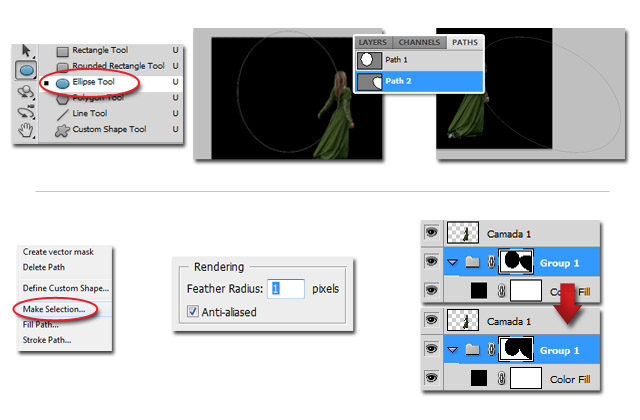The image size is (640, 420).
Task: Select Group 1 mask thumbnail, lower layers panel
Action: (x=516, y=349)
